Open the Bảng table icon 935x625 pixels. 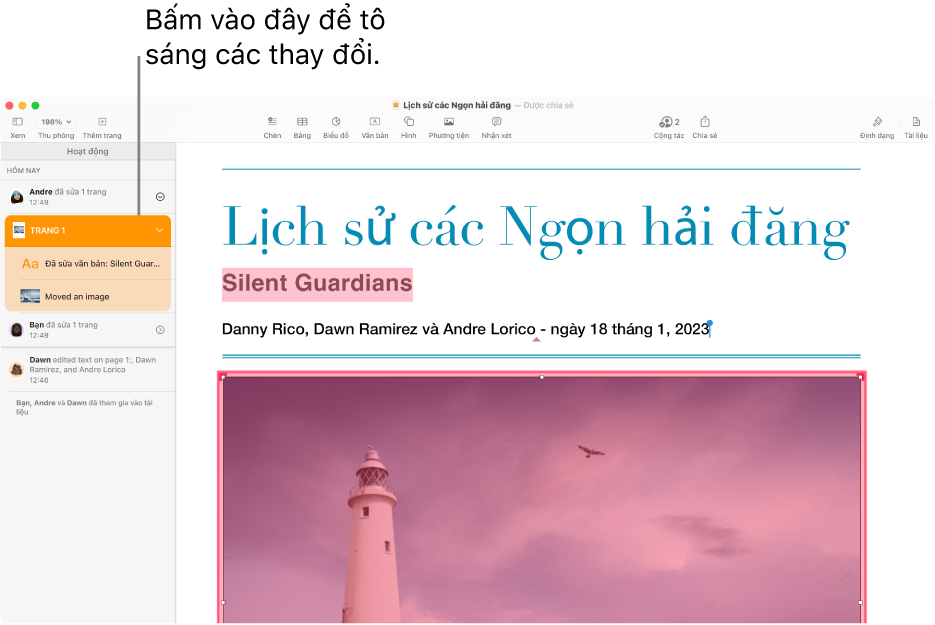coord(302,121)
